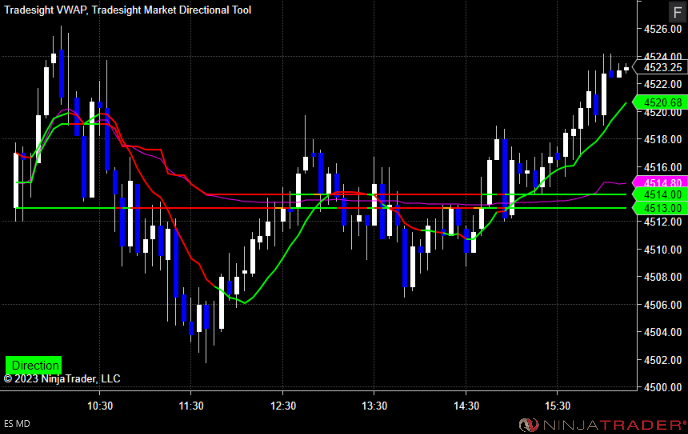The height and width of the screenshot is (434, 688).
Task: Click the 10:30 time axis label
Action: [x=100, y=406]
